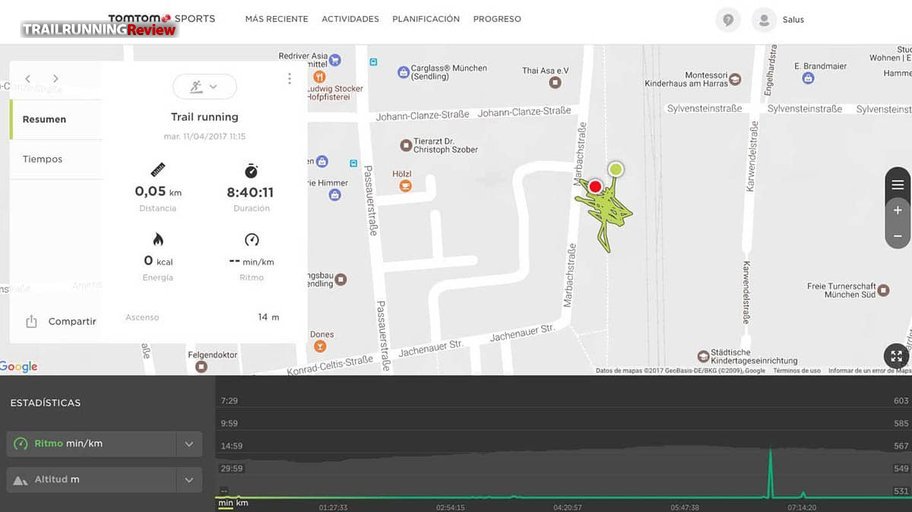Click the pace spike in chart
Screen dimensions: 912x512
click(771, 472)
